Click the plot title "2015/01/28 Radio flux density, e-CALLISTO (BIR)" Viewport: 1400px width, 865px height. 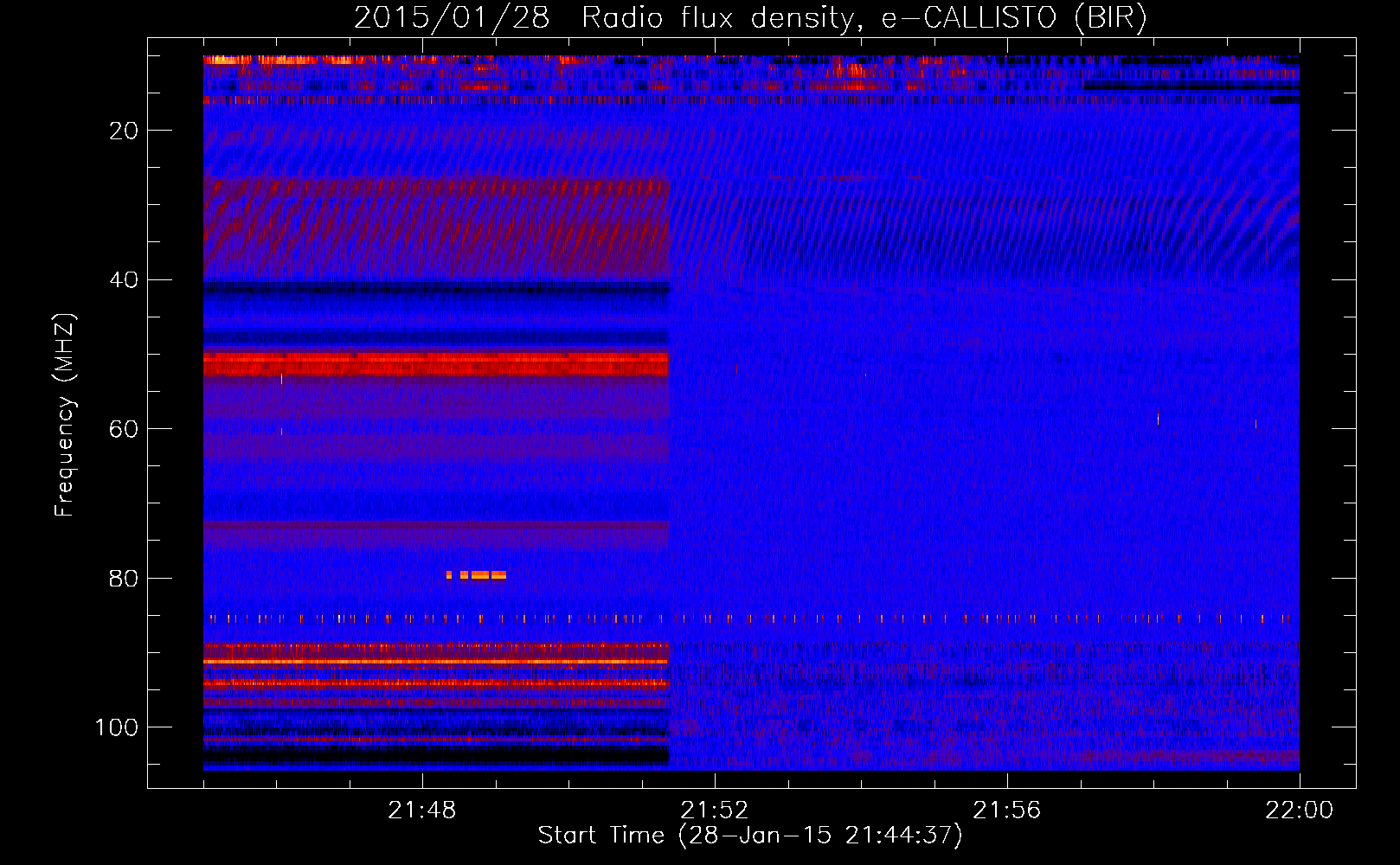coord(750,18)
